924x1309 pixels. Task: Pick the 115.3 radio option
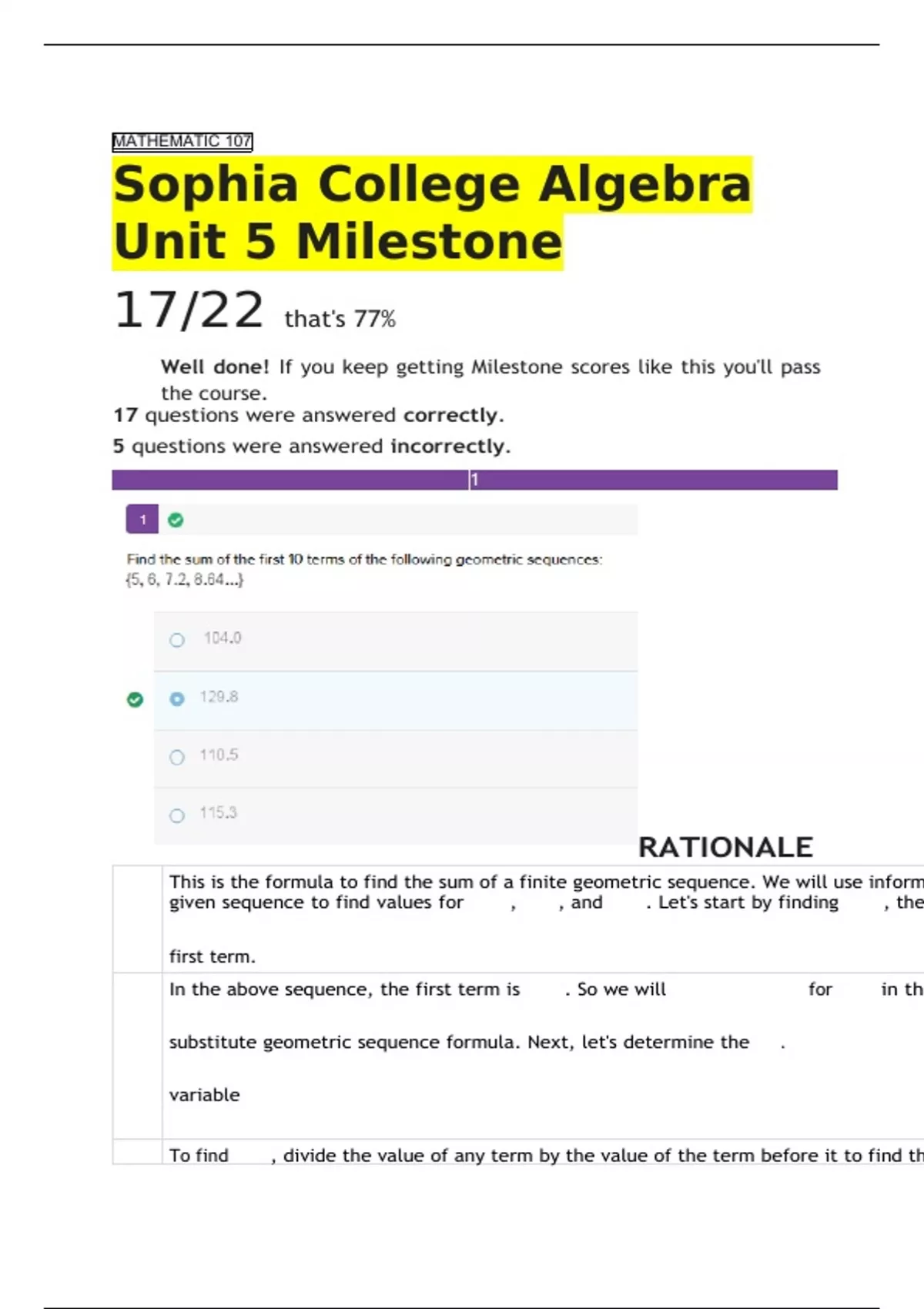[x=177, y=815]
